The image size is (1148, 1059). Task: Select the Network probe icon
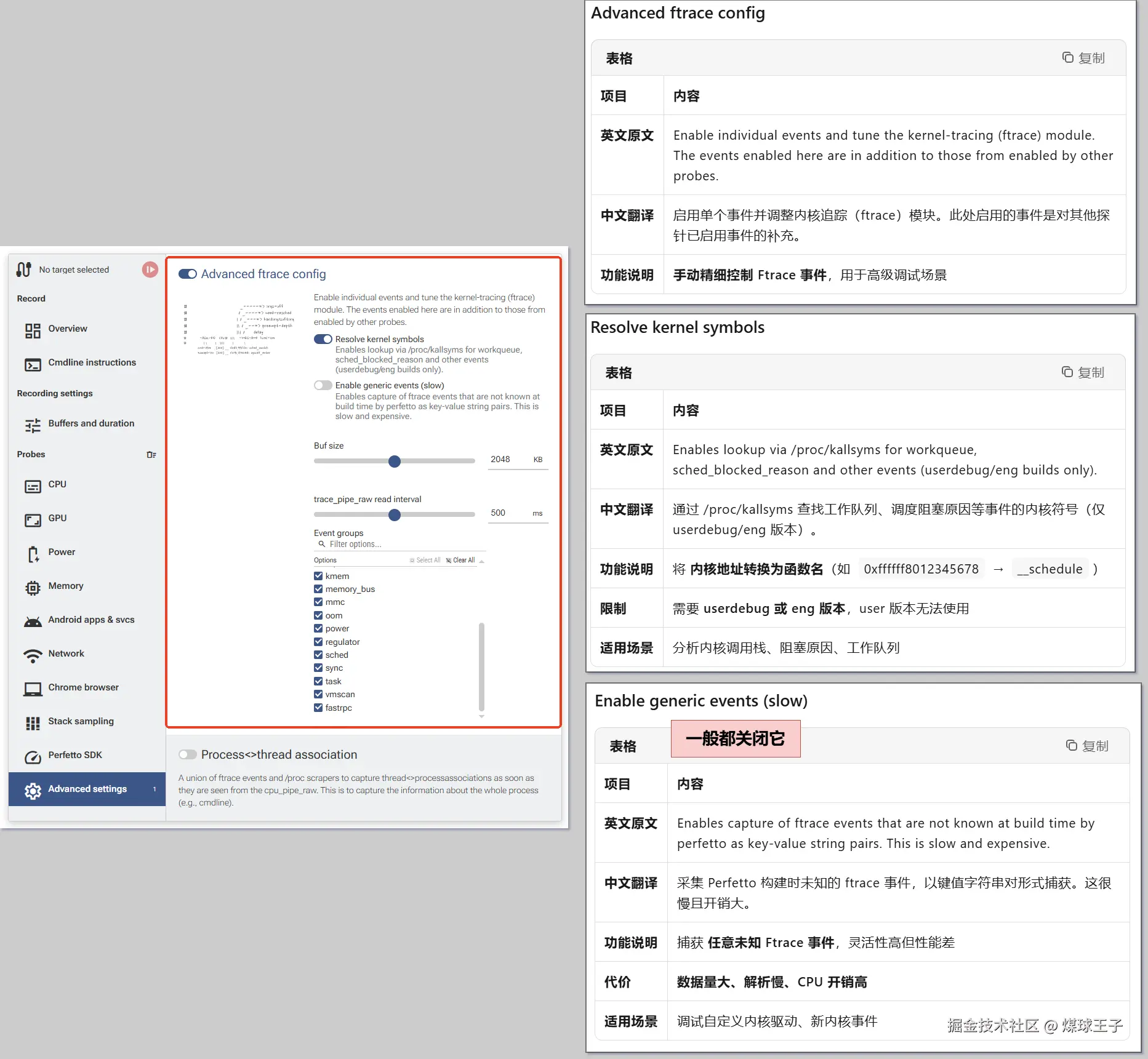point(33,653)
